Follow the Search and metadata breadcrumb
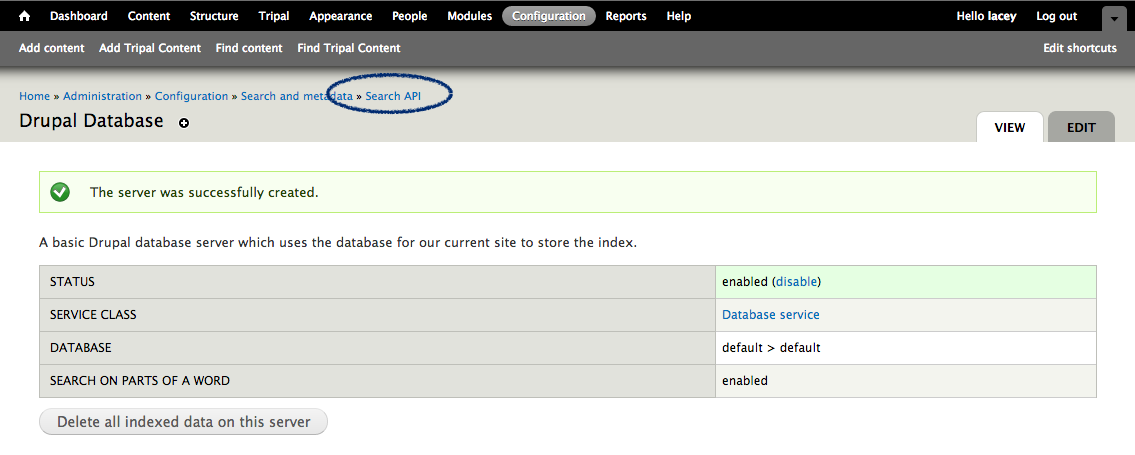 [x=296, y=96]
